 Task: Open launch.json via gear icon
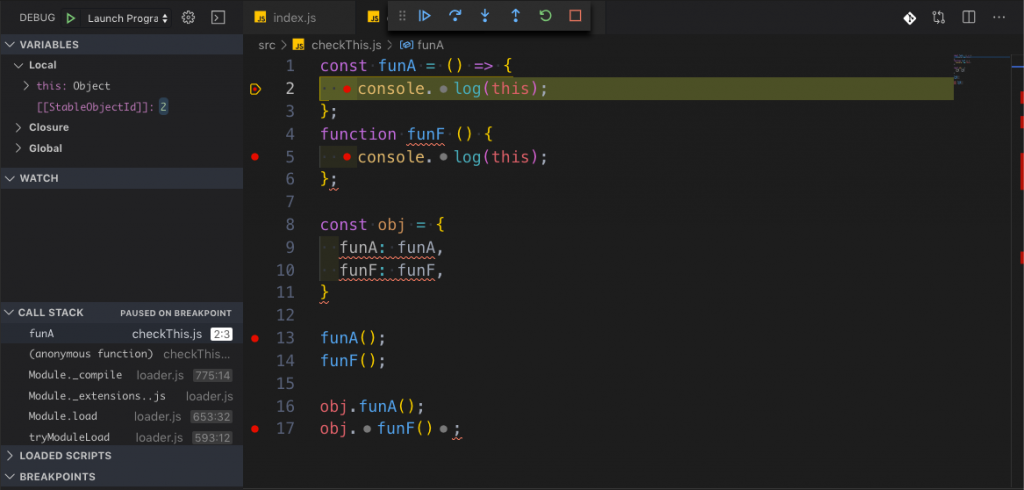coord(188,18)
